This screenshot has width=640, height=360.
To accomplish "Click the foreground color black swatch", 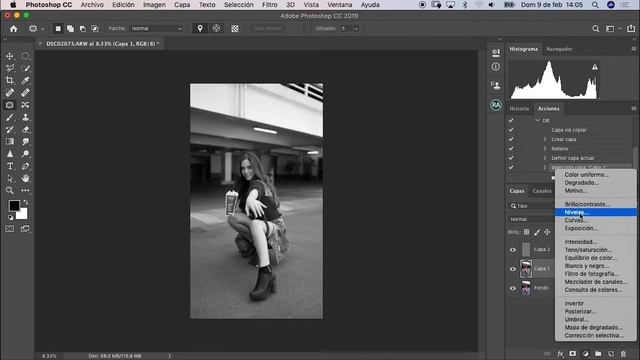I will point(14,205).
